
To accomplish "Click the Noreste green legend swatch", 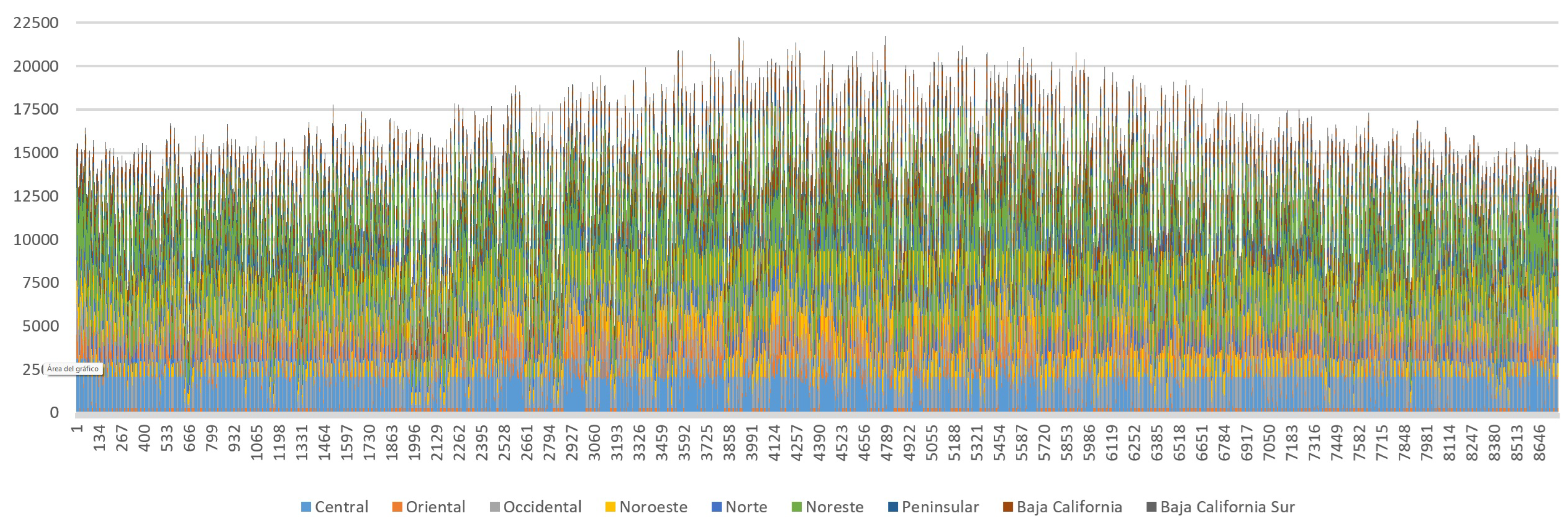I will 796,507.
